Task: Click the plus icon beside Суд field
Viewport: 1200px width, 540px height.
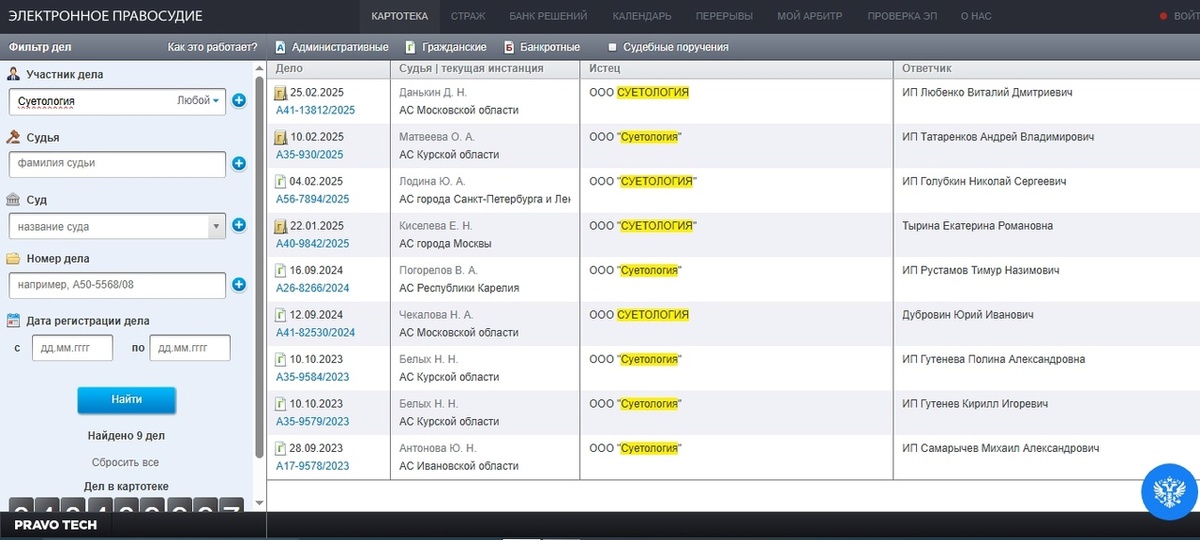Action: [239, 225]
